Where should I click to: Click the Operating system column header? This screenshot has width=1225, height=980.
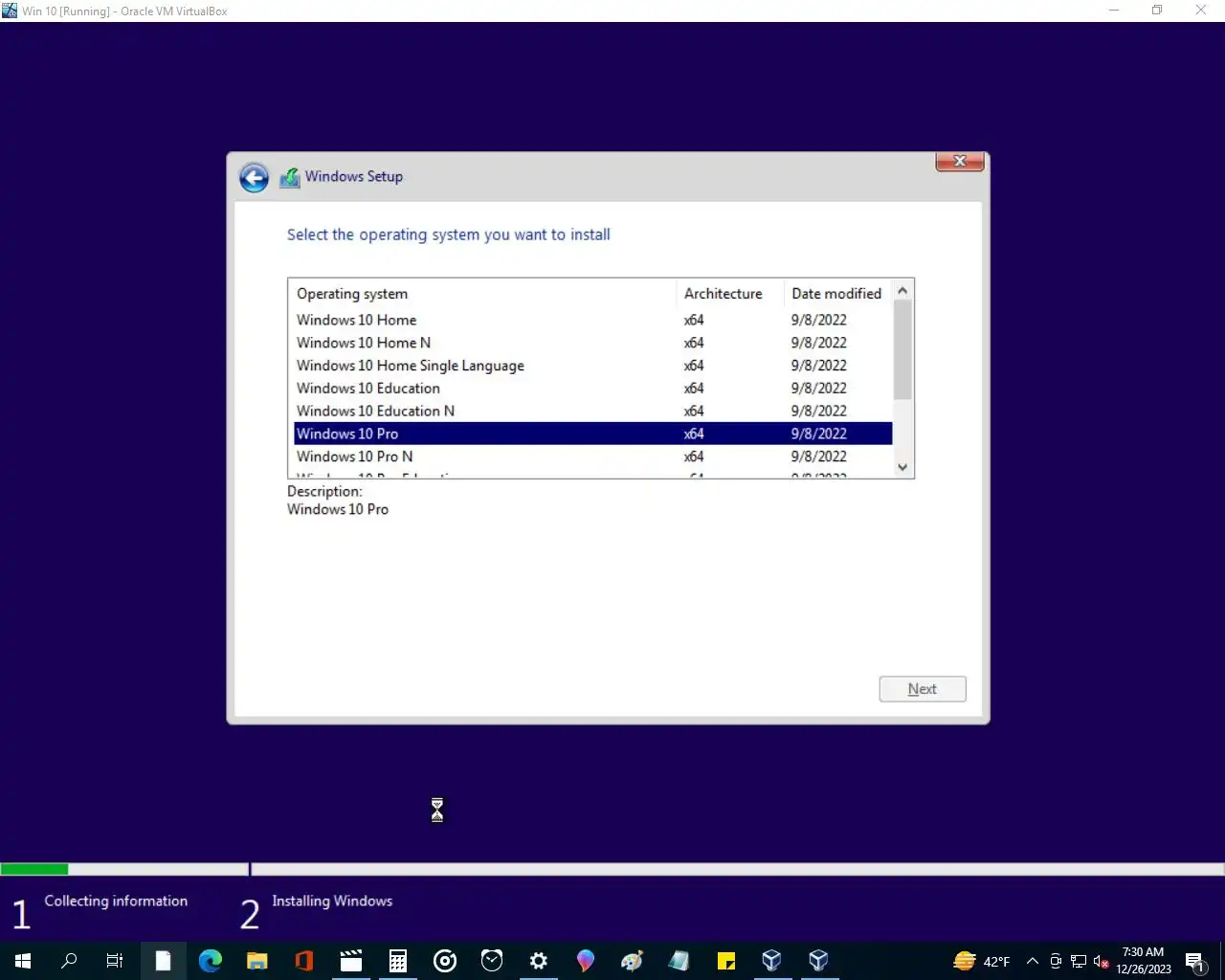[483, 294]
